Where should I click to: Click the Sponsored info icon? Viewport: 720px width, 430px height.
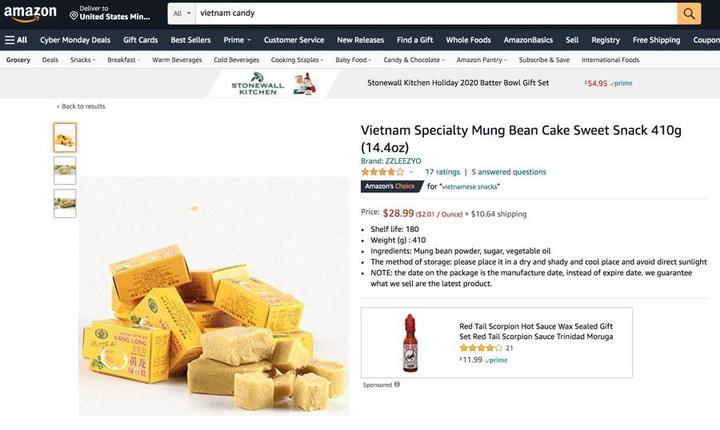(397, 384)
